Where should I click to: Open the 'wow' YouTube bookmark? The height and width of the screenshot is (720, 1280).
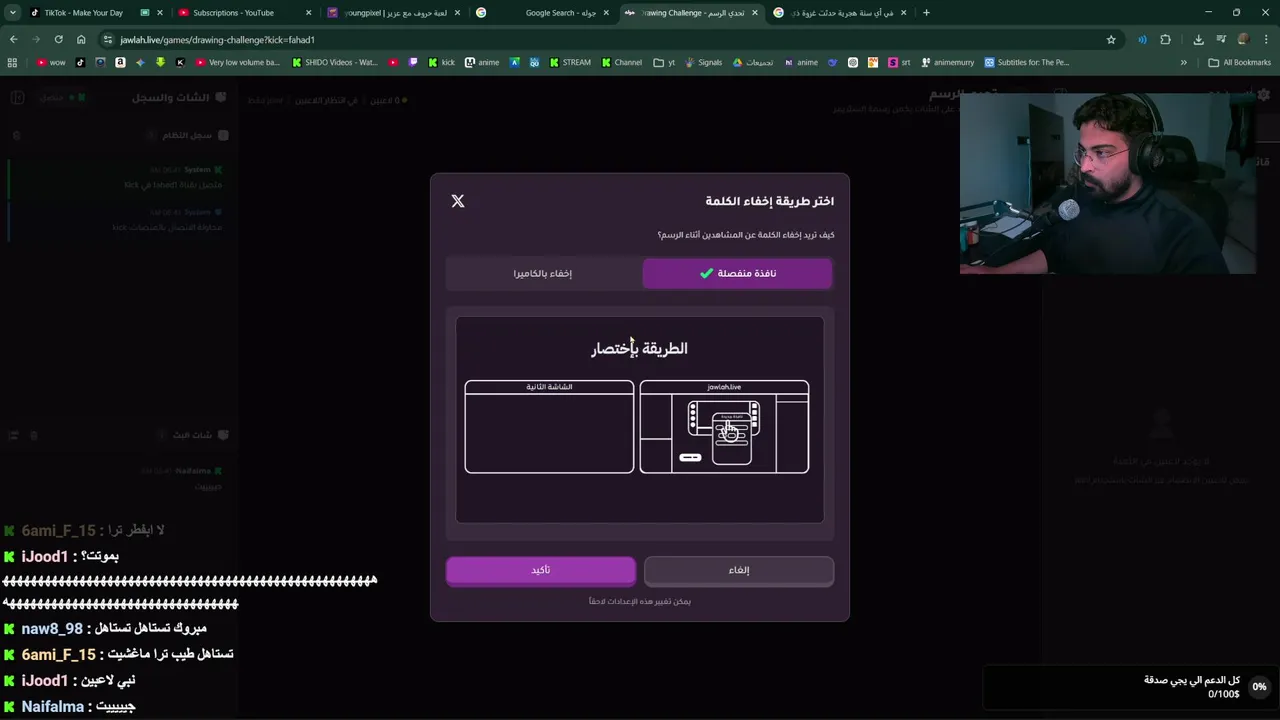pos(50,62)
